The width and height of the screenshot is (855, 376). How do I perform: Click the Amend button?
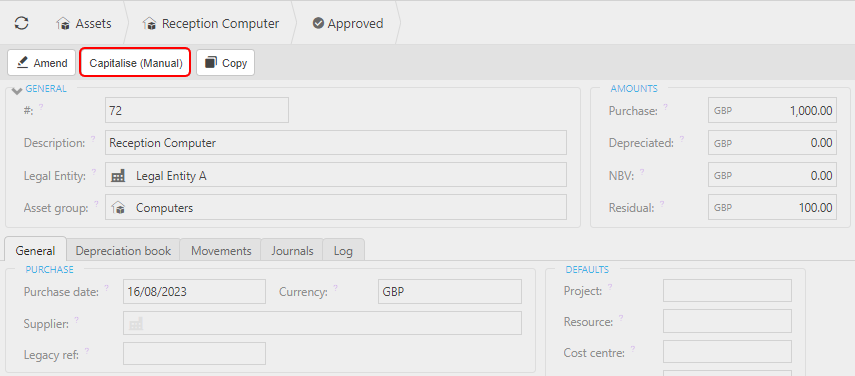coord(41,63)
